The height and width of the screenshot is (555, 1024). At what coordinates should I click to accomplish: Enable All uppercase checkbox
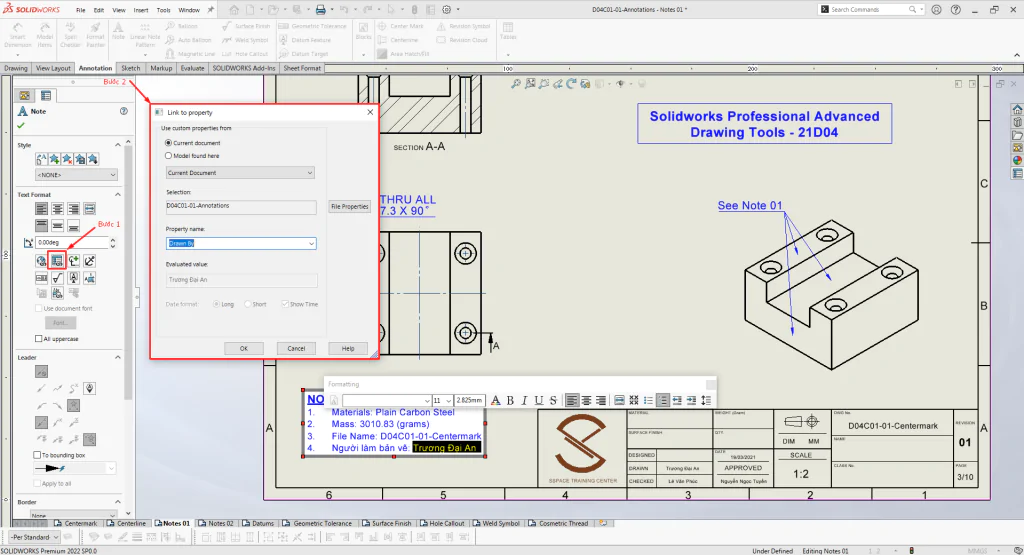tap(39, 339)
